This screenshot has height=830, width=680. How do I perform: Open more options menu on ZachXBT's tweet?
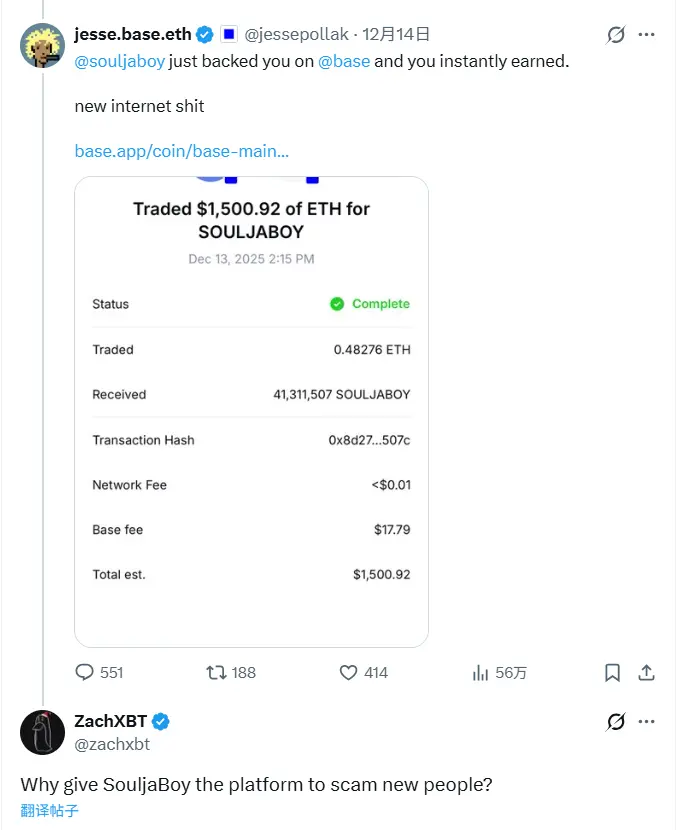[x=646, y=722]
